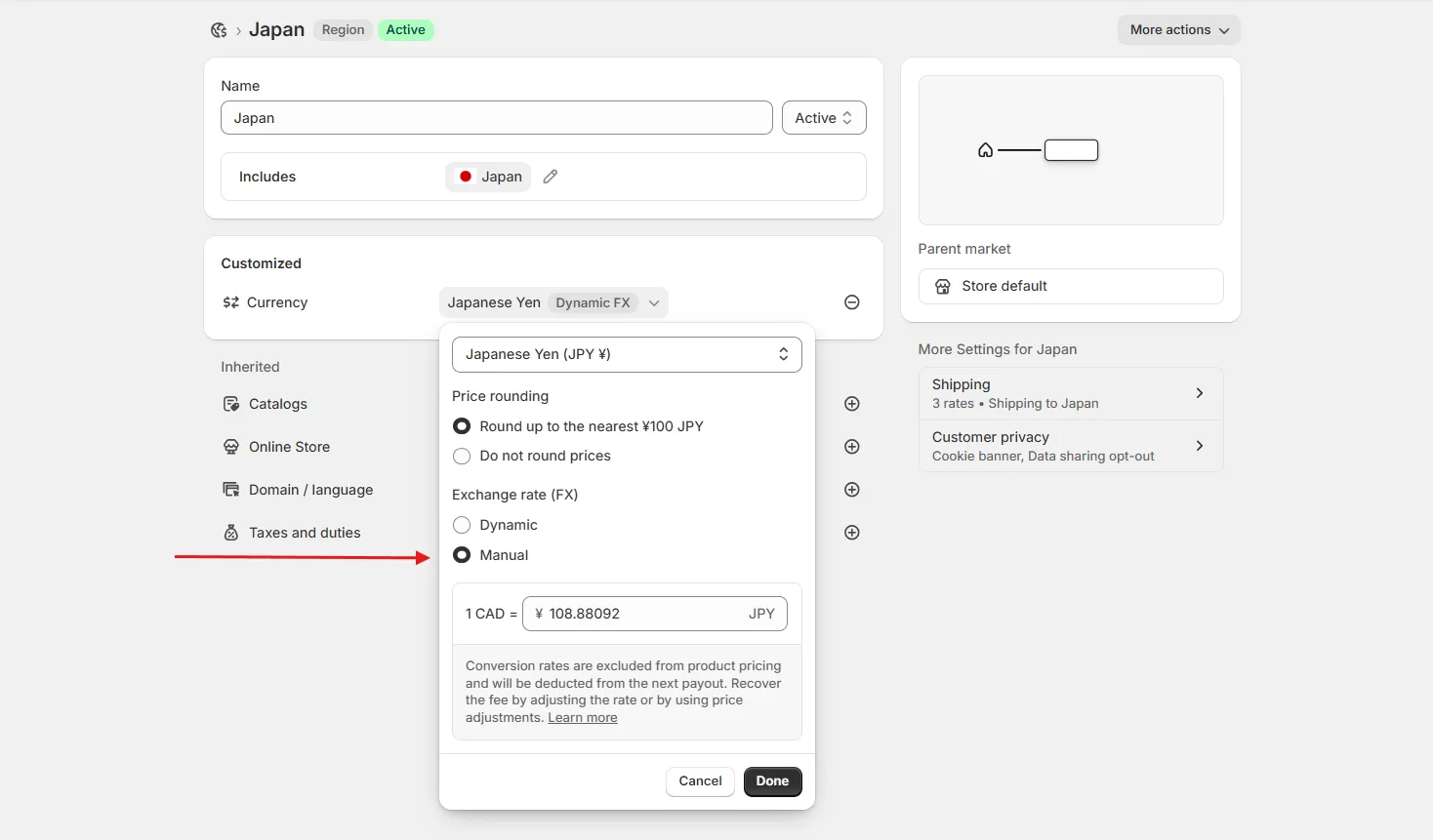Click the CAD to JPY rate field
This screenshot has height=840, width=1433.
655,614
